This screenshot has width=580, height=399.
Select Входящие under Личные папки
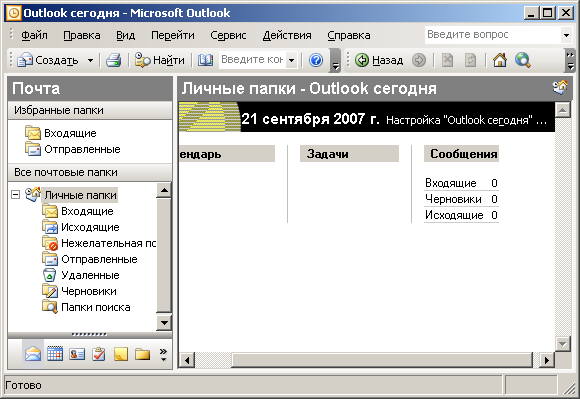point(78,211)
